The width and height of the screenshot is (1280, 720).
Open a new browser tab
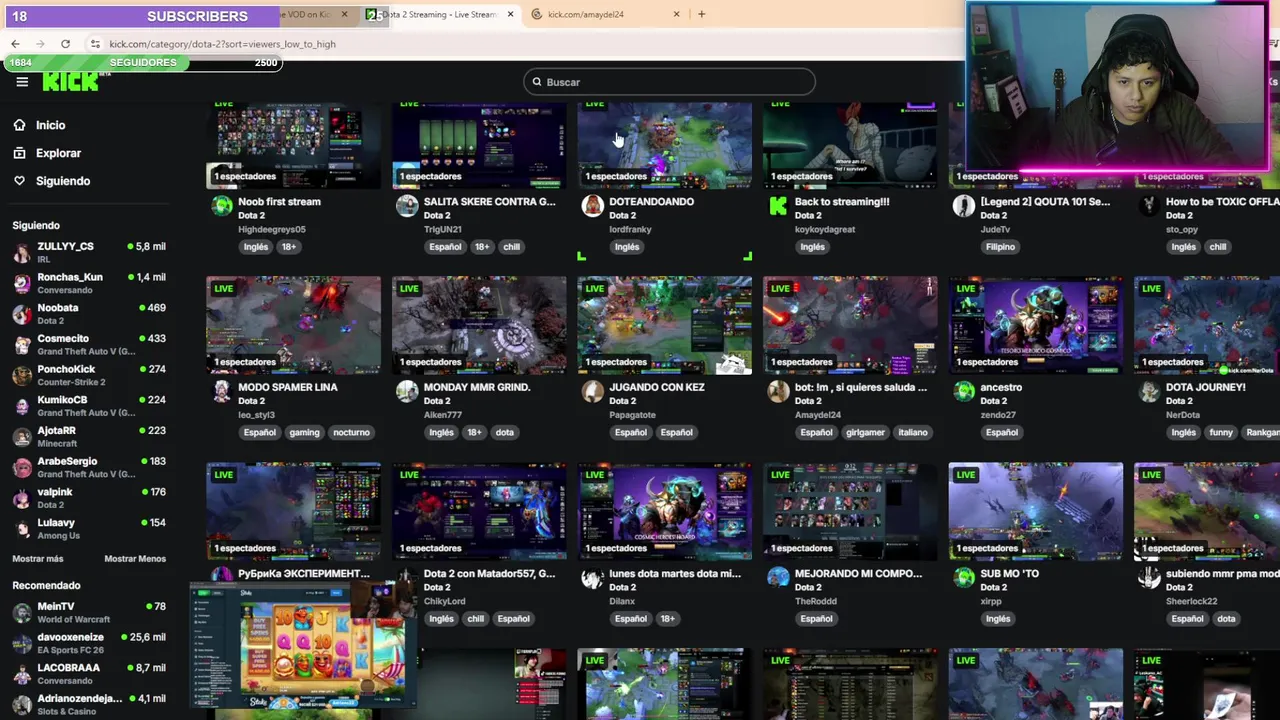pyautogui.click(x=701, y=14)
